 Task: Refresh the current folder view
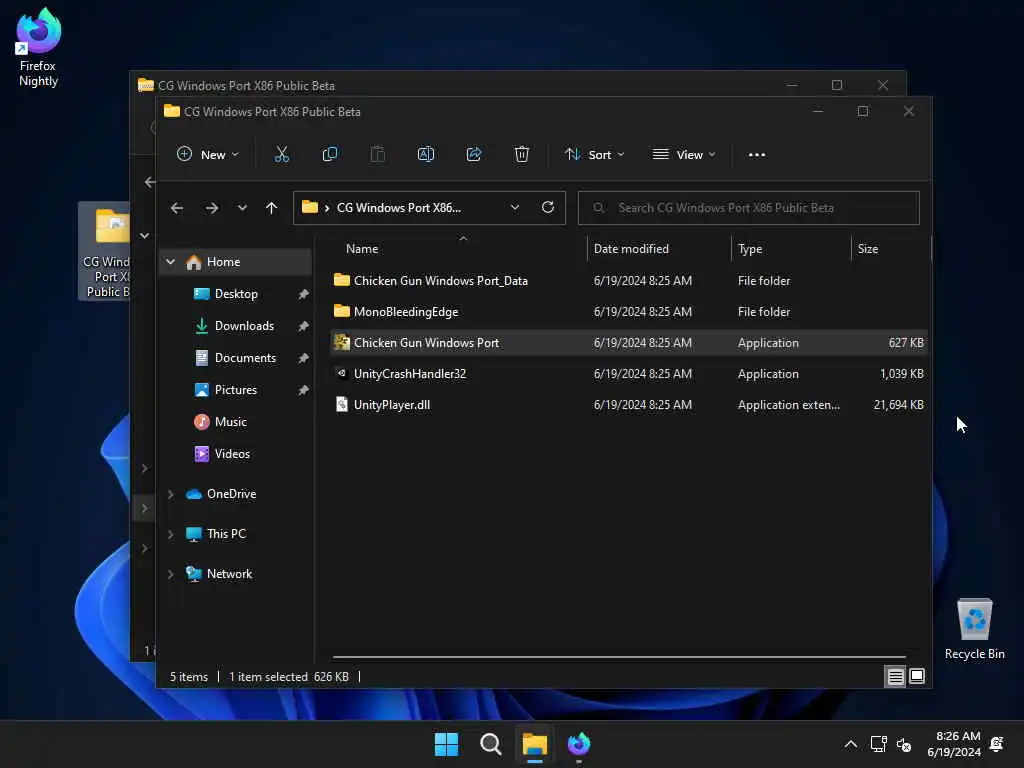[x=548, y=207]
